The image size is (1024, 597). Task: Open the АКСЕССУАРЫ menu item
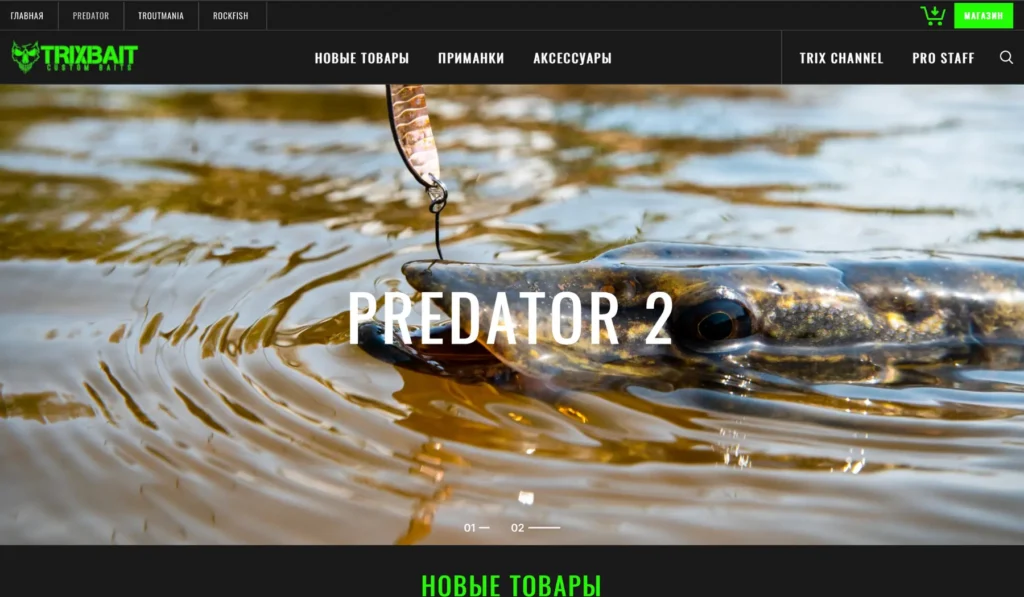[x=572, y=58]
